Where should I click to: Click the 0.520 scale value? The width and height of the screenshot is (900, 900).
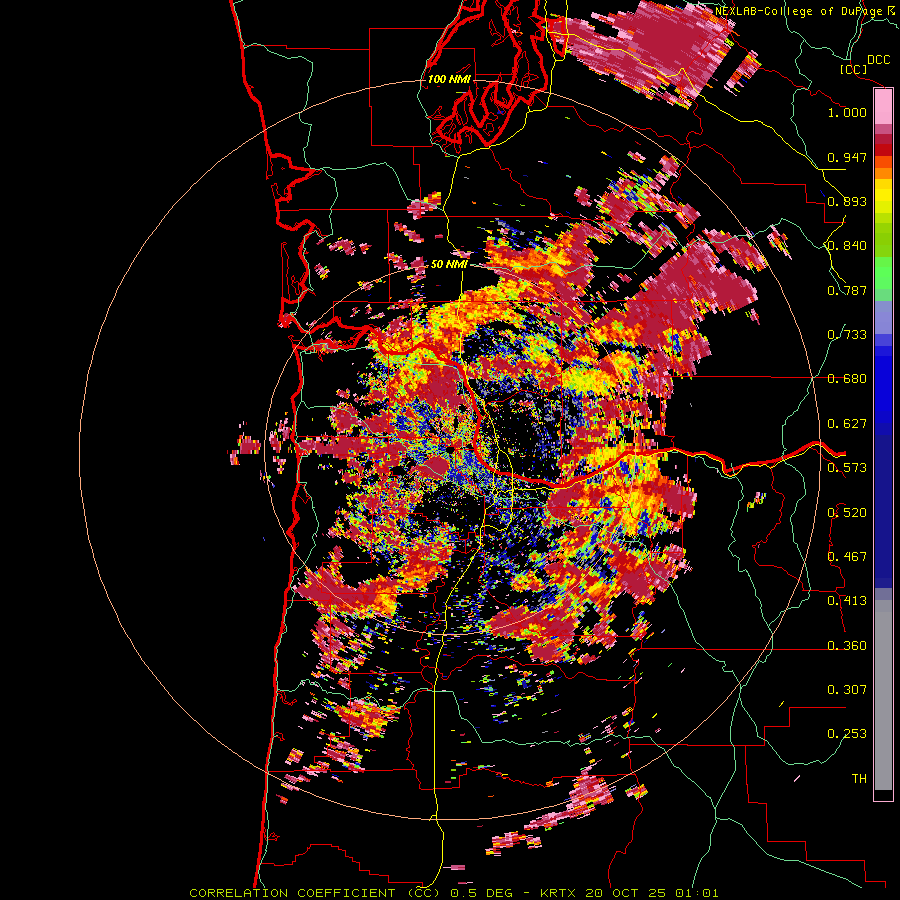coord(847,513)
